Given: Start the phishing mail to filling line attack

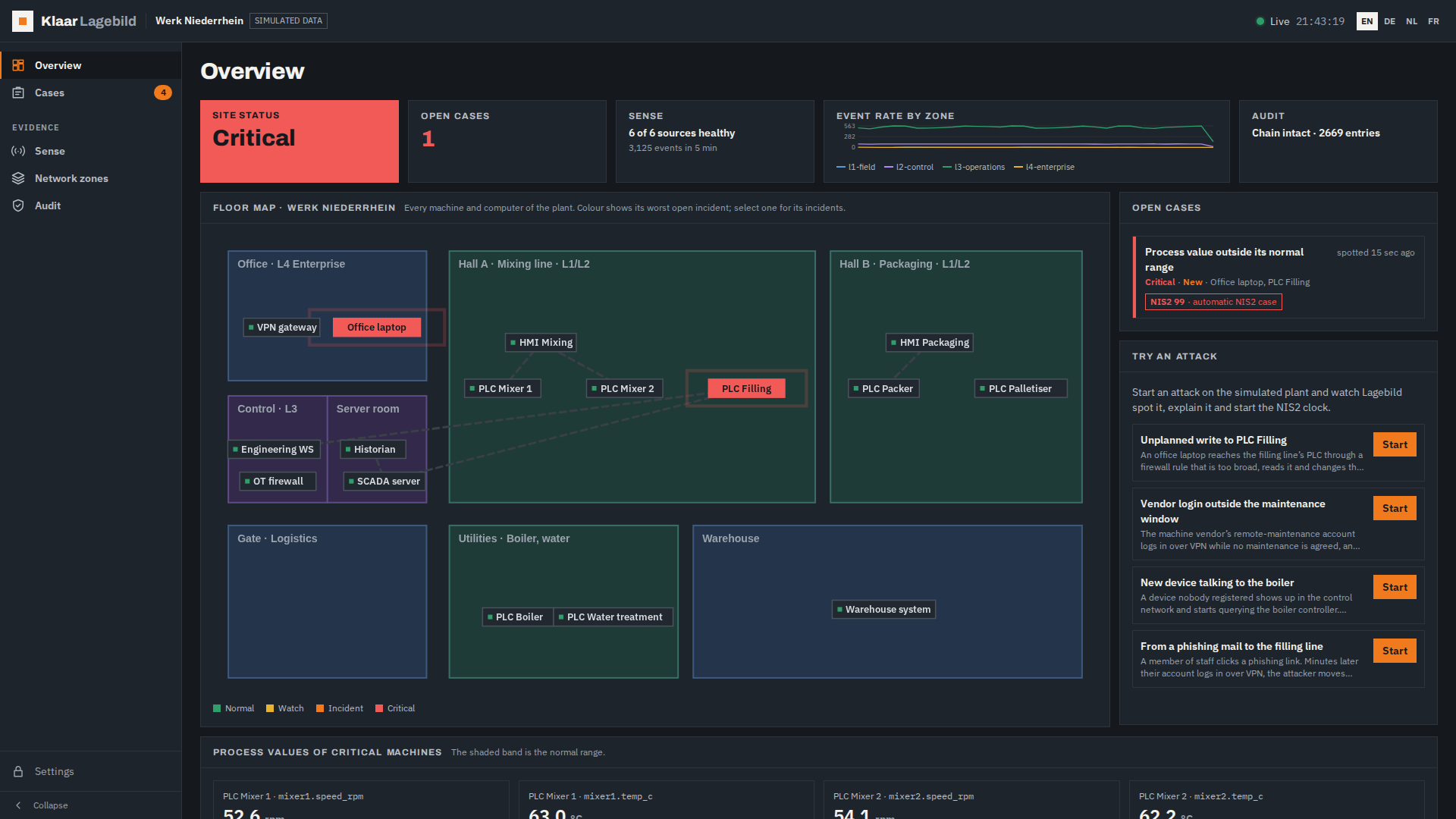Looking at the screenshot, I should (1395, 651).
